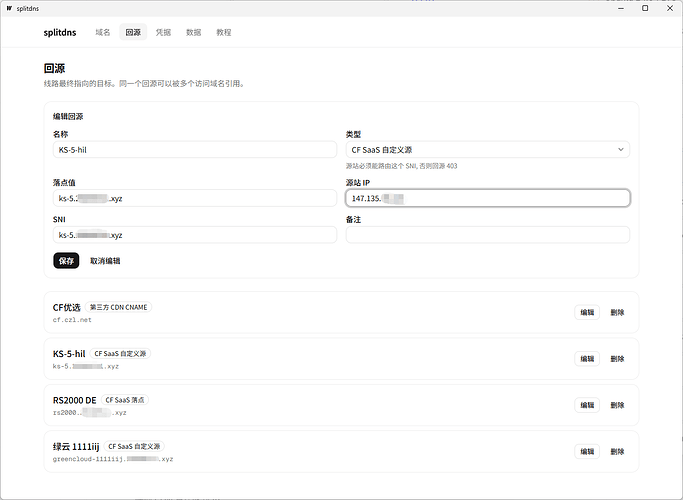Viewport: 683px width, 500px height.
Task: Maximize the splitdns window
Action: tap(645, 8)
